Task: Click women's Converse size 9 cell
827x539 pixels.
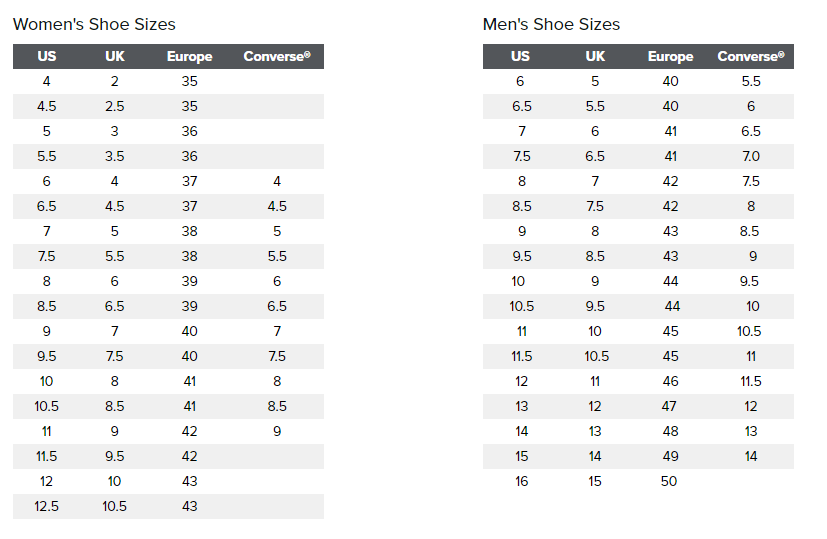Action: [277, 431]
